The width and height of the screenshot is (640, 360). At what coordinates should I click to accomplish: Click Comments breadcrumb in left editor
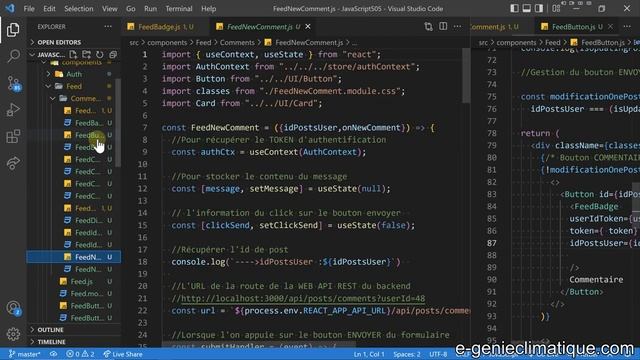coord(237,42)
